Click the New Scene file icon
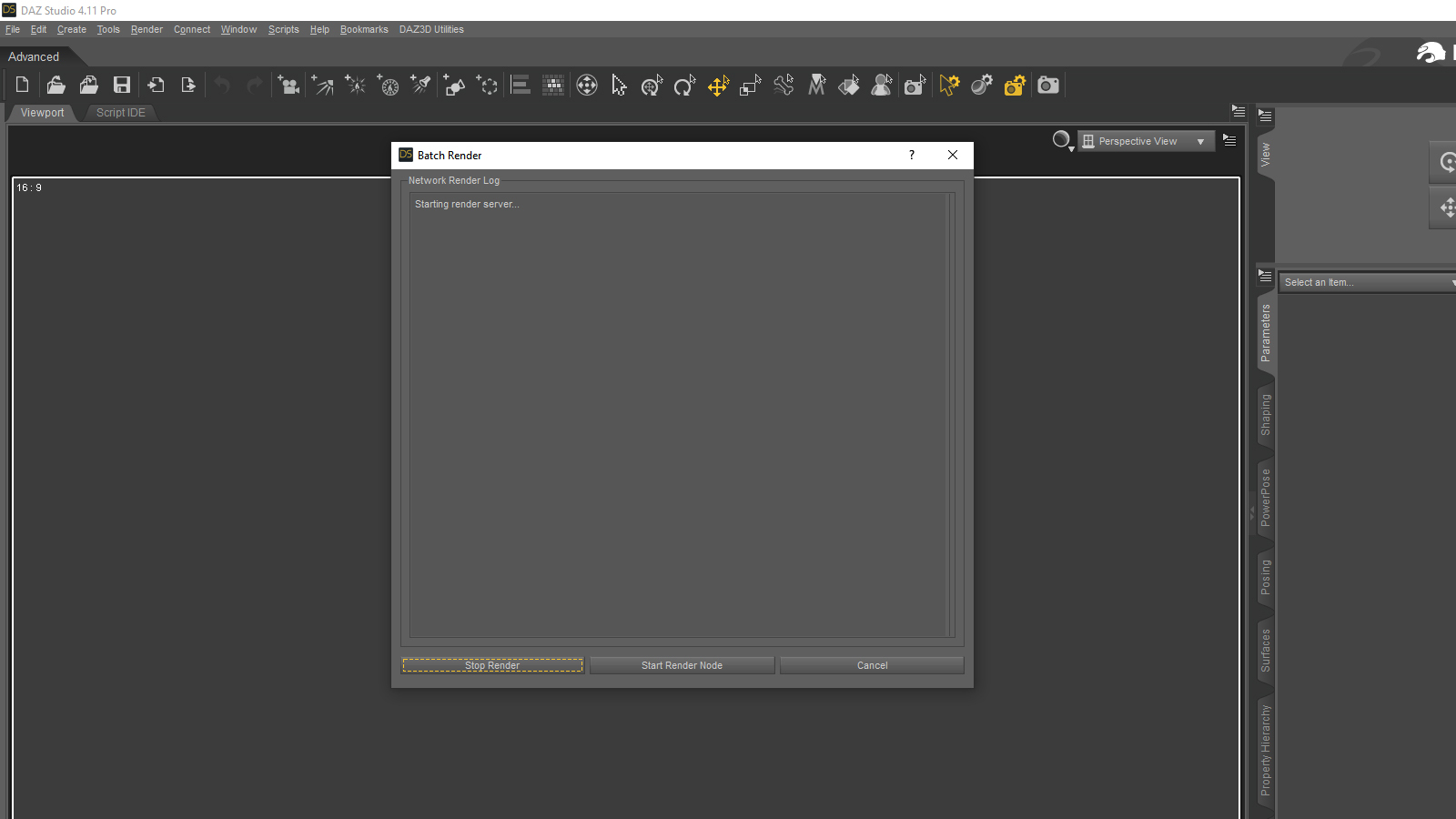 point(23,86)
